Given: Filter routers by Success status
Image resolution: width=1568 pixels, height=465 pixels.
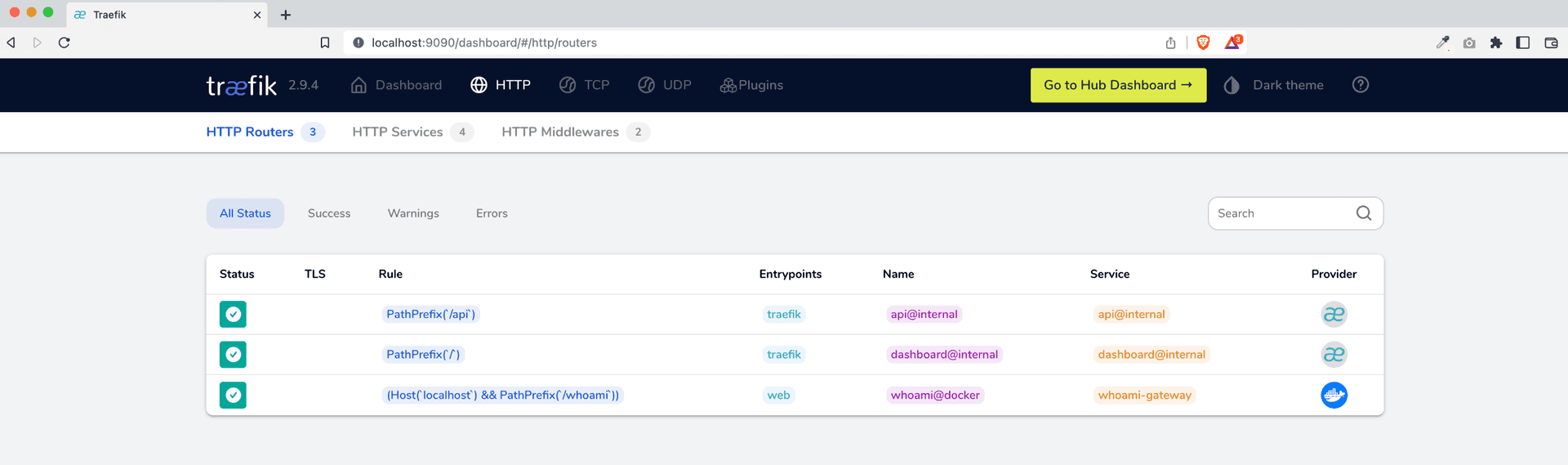Looking at the screenshot, I should 329,213.
